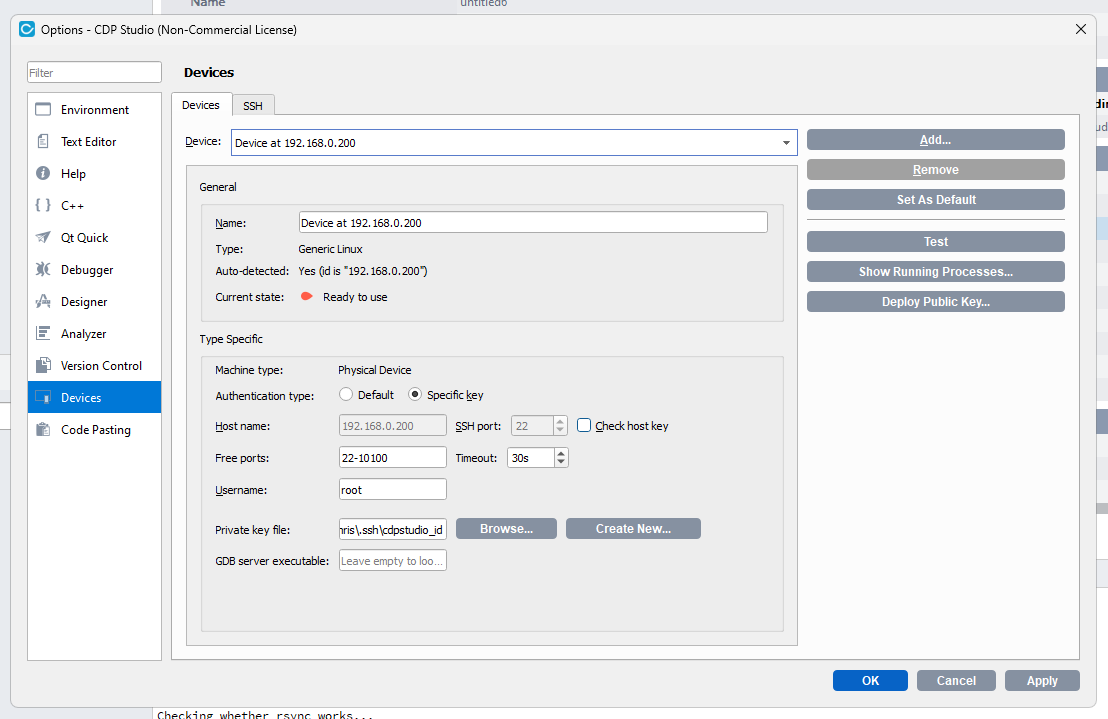
Task: Click the Add... device button
Action: [x=936, y=140]
